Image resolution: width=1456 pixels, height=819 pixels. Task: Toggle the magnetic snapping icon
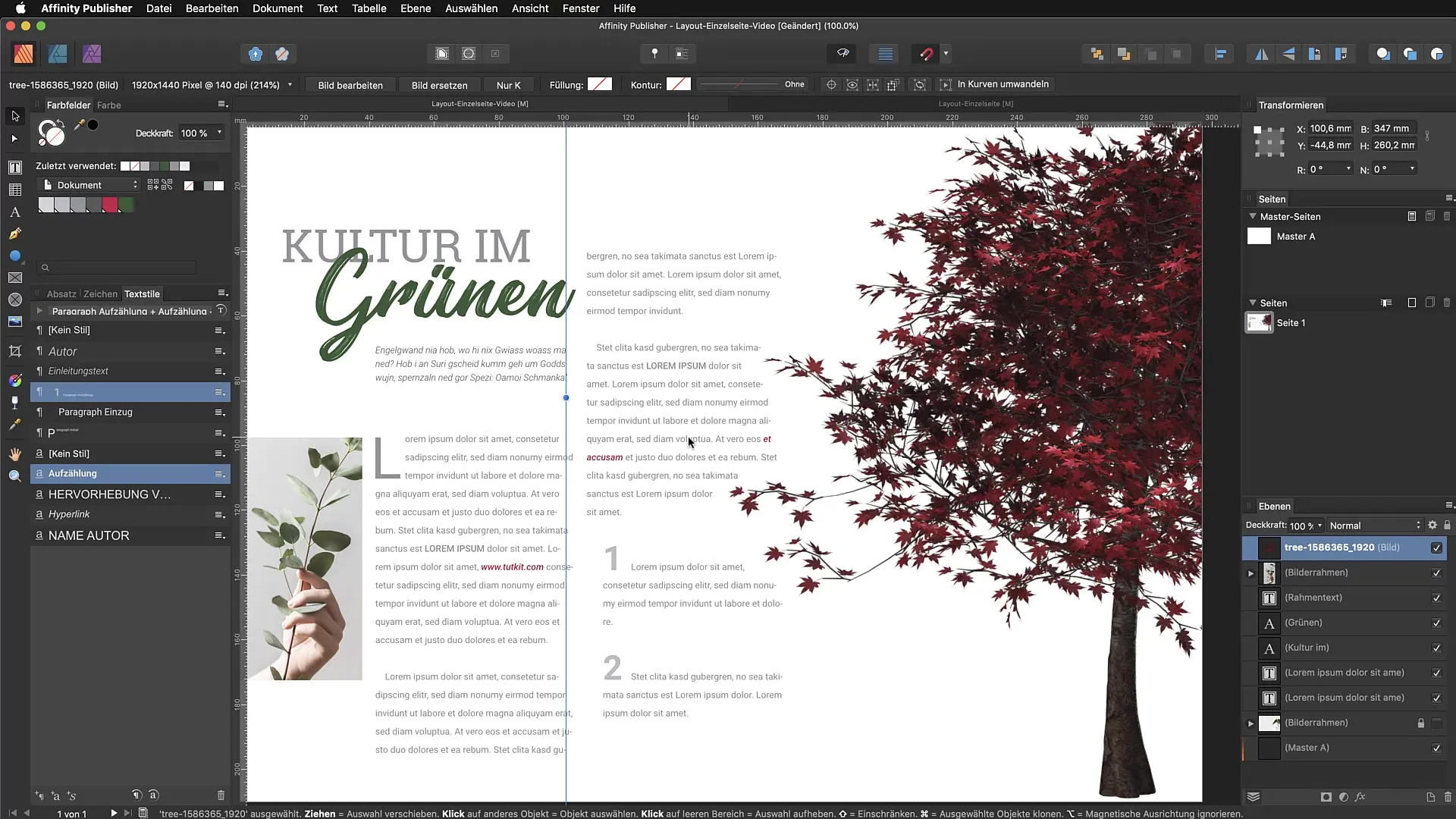[926, 54]
